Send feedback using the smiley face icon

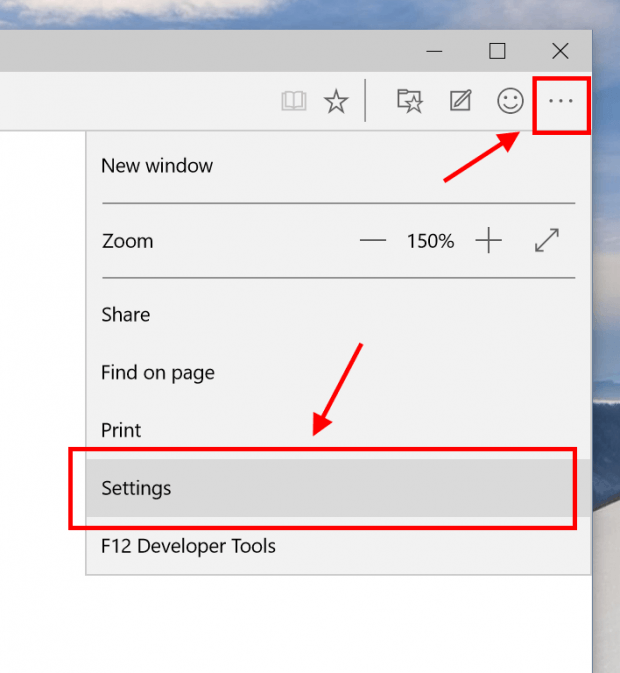(510, 101)
